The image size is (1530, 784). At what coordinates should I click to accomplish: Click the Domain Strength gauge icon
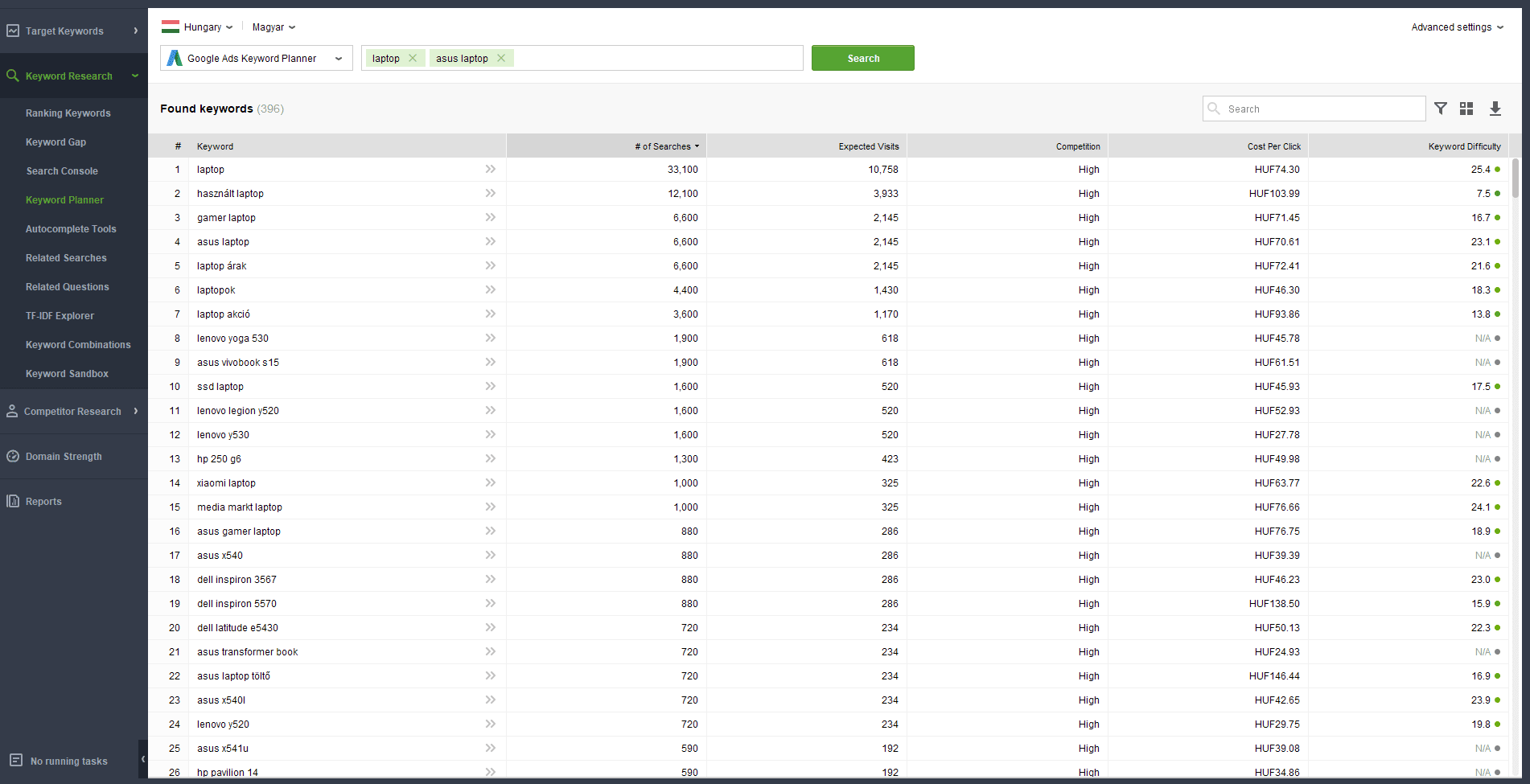(x=13, y=456)
